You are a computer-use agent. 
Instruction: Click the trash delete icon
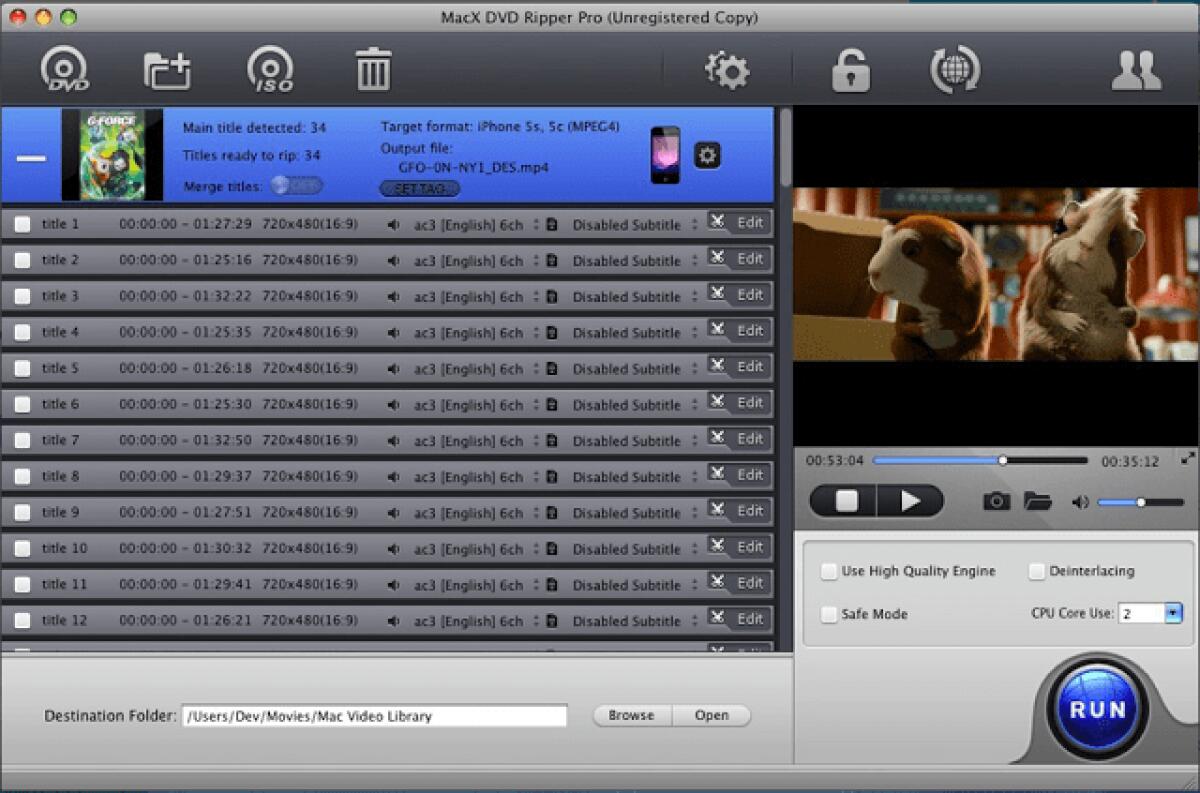pos(373,67)
